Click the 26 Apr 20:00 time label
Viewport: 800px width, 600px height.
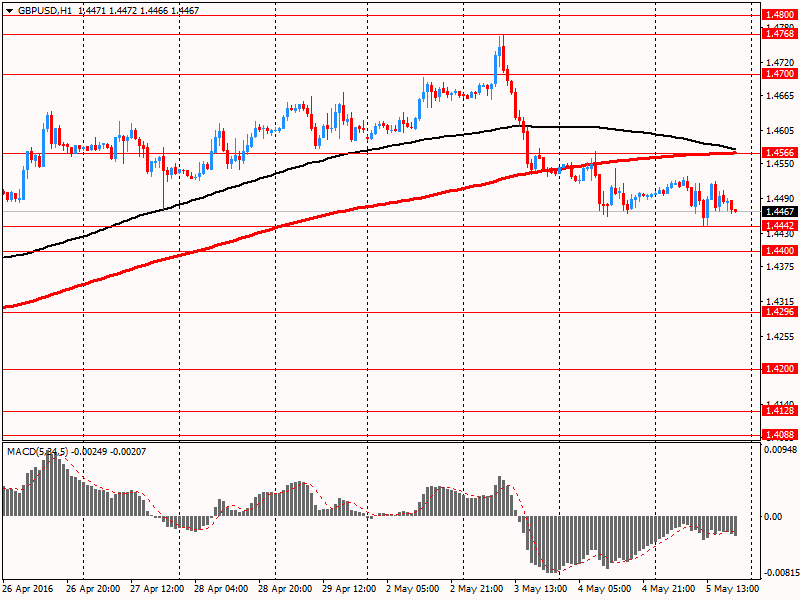[93, 589]
